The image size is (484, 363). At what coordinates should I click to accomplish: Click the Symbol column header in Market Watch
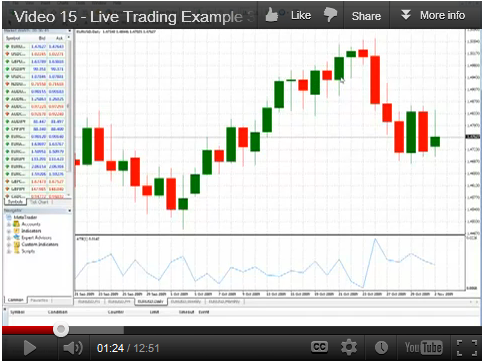coord(13,38)
